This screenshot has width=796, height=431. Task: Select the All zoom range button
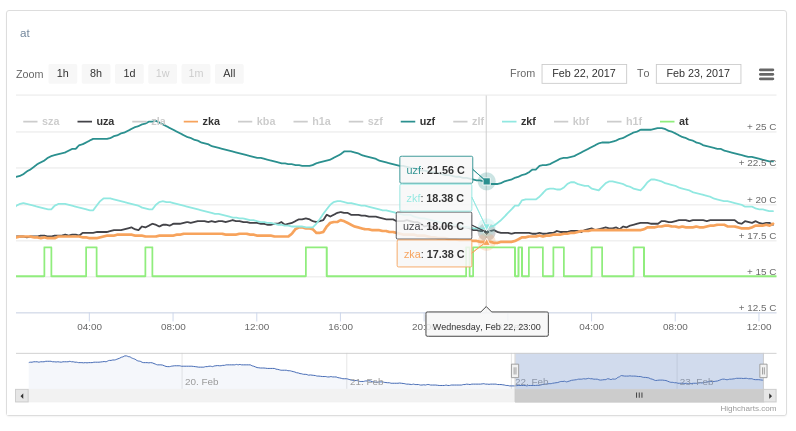point(229,73)
